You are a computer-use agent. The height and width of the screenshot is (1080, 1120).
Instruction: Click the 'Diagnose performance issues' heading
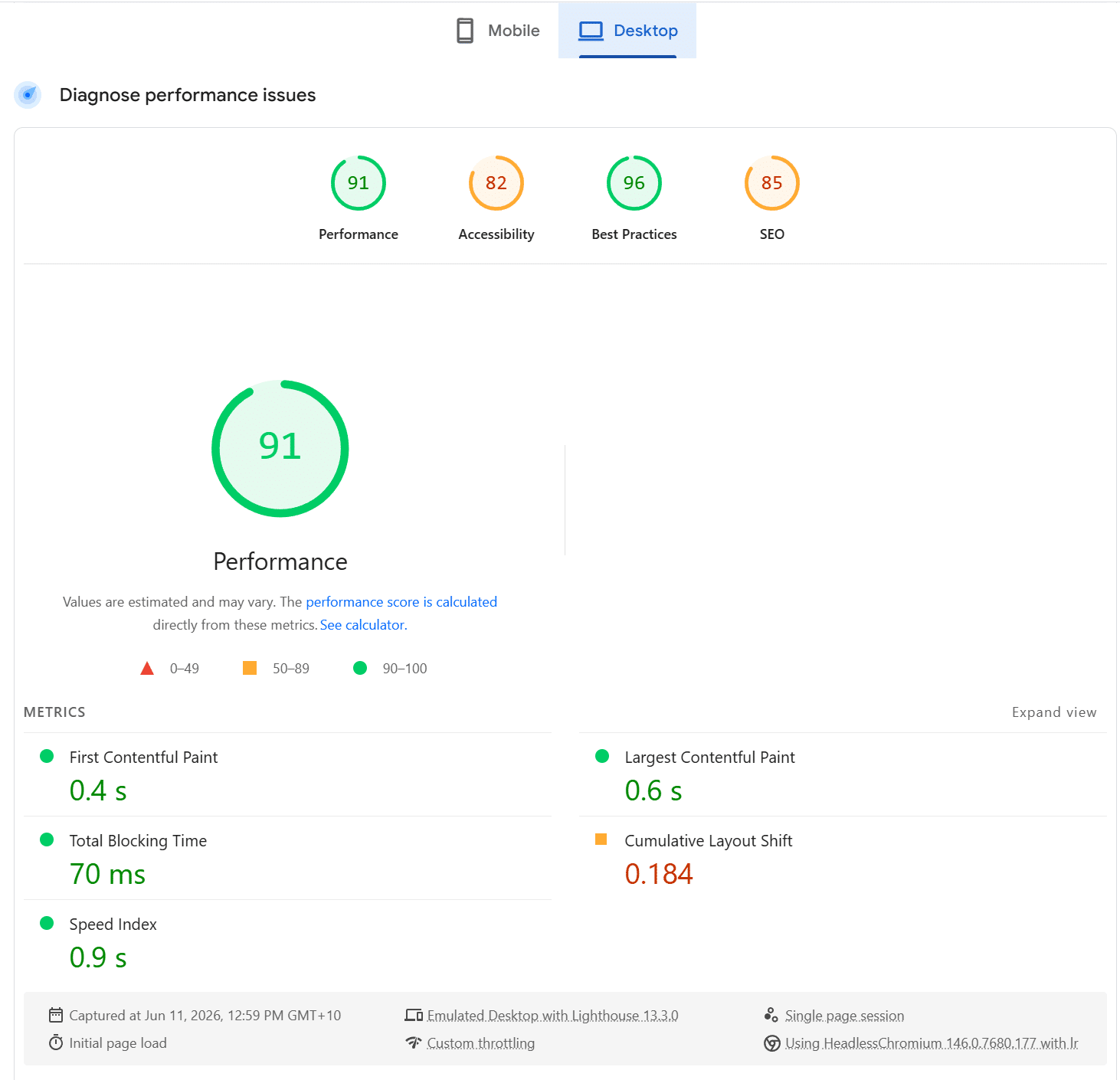tap(188, 95)
